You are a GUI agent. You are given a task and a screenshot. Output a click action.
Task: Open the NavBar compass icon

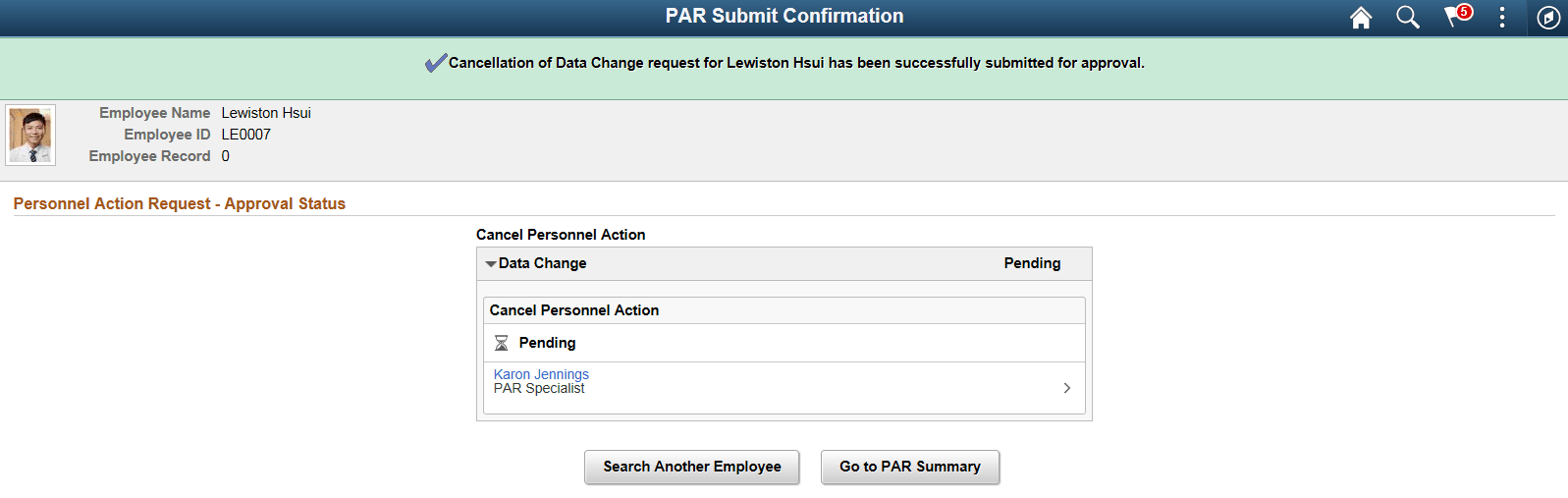1548,18
